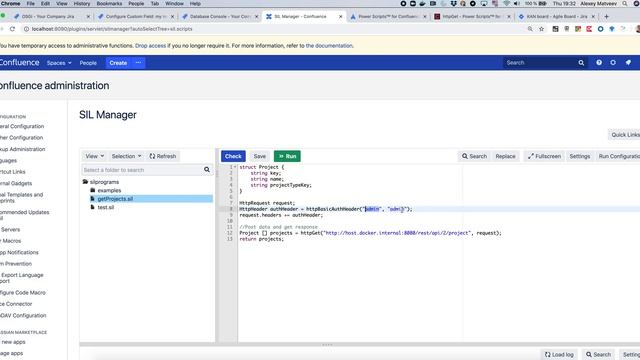This screenshot has height=360, width=640.
Task: Switch to the Configure Custom Field tab
Action: point(136,16)
